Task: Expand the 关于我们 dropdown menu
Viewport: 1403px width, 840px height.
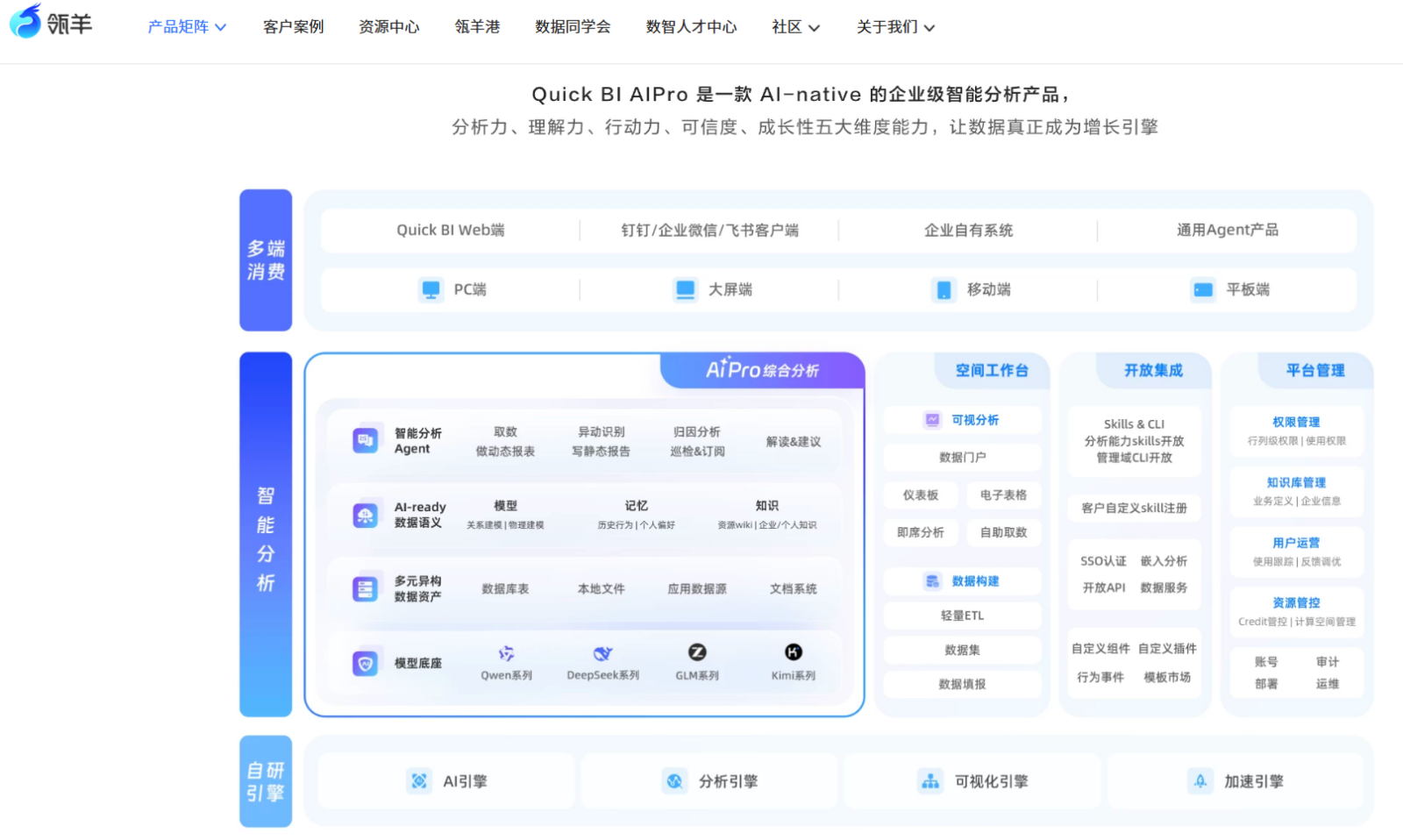Action: [895, 27]
